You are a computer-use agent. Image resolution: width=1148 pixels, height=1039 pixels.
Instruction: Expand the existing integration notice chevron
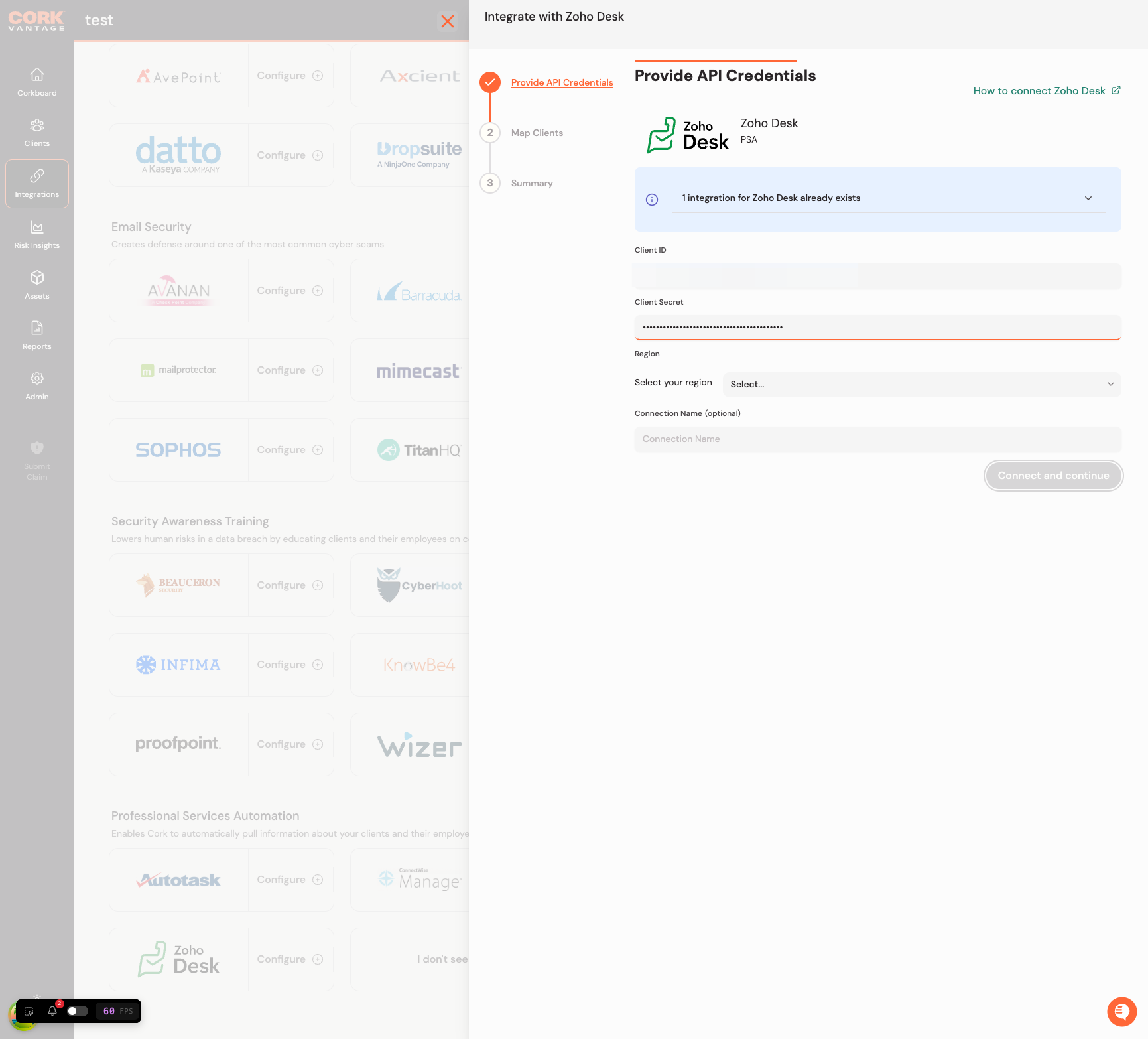click(1088, 198)
